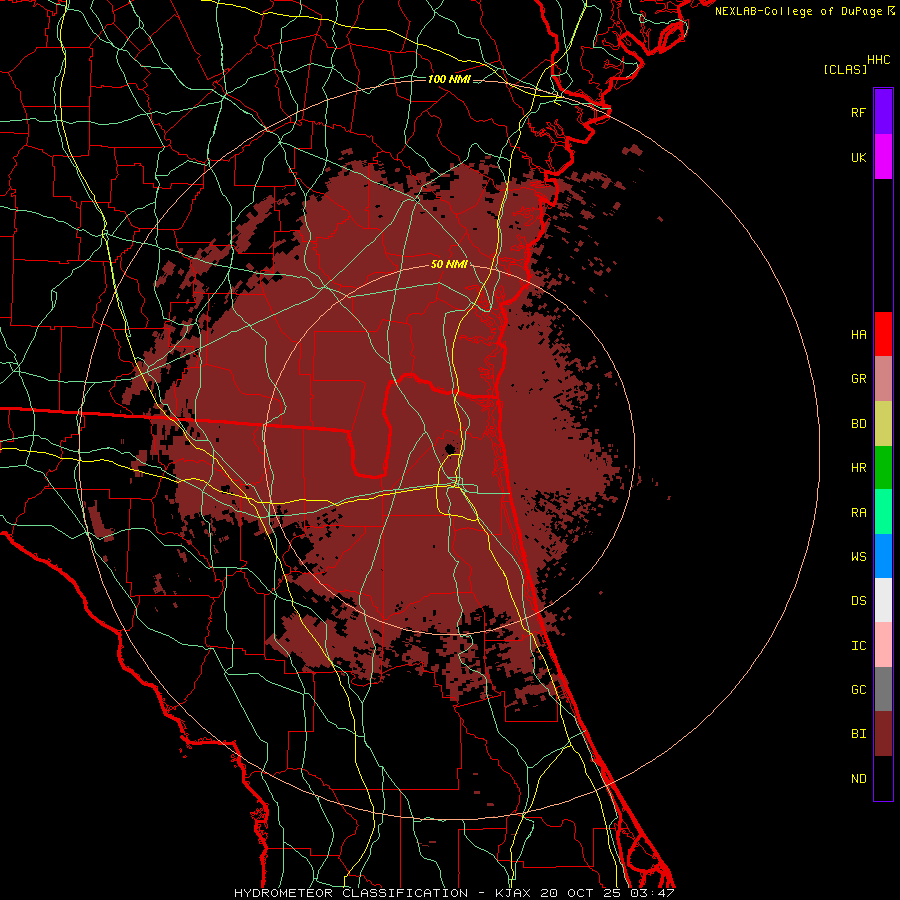Pick the RA mint legend swatch
Screen dimensions: 900x900
click(883, 512)
